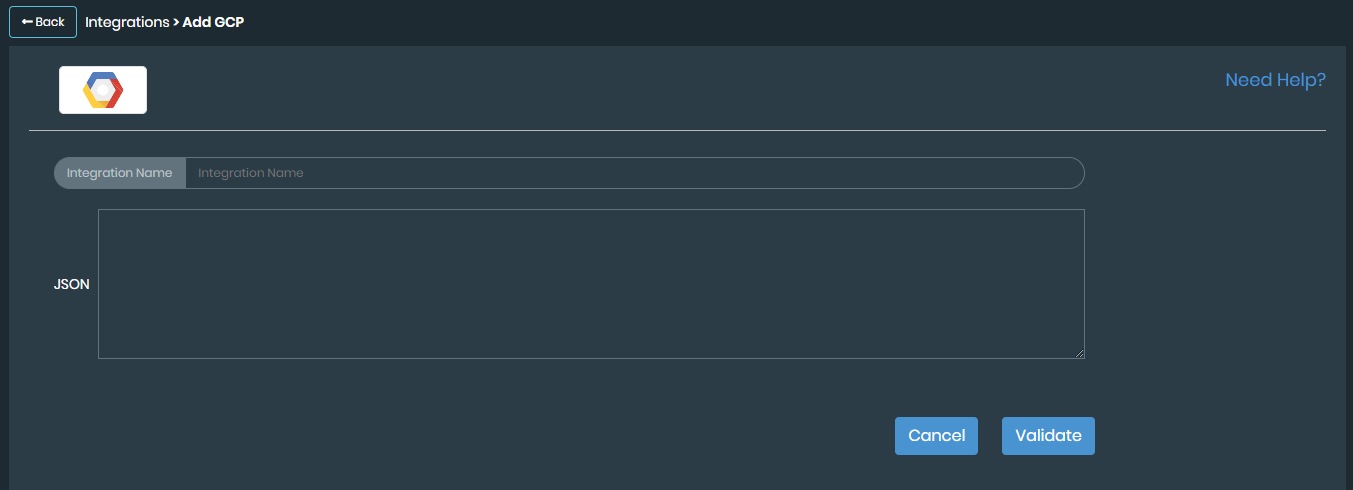This screenshot has width=1353, height=490.
Task: Click the breadcrumb separator arrow
Action: [x=176, y=22]
